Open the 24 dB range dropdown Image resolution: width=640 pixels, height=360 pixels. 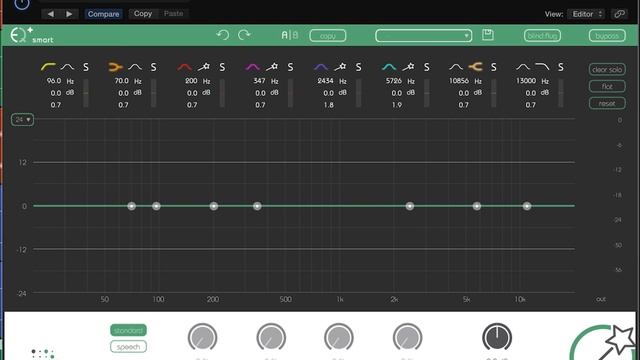[x=22, y=120]
